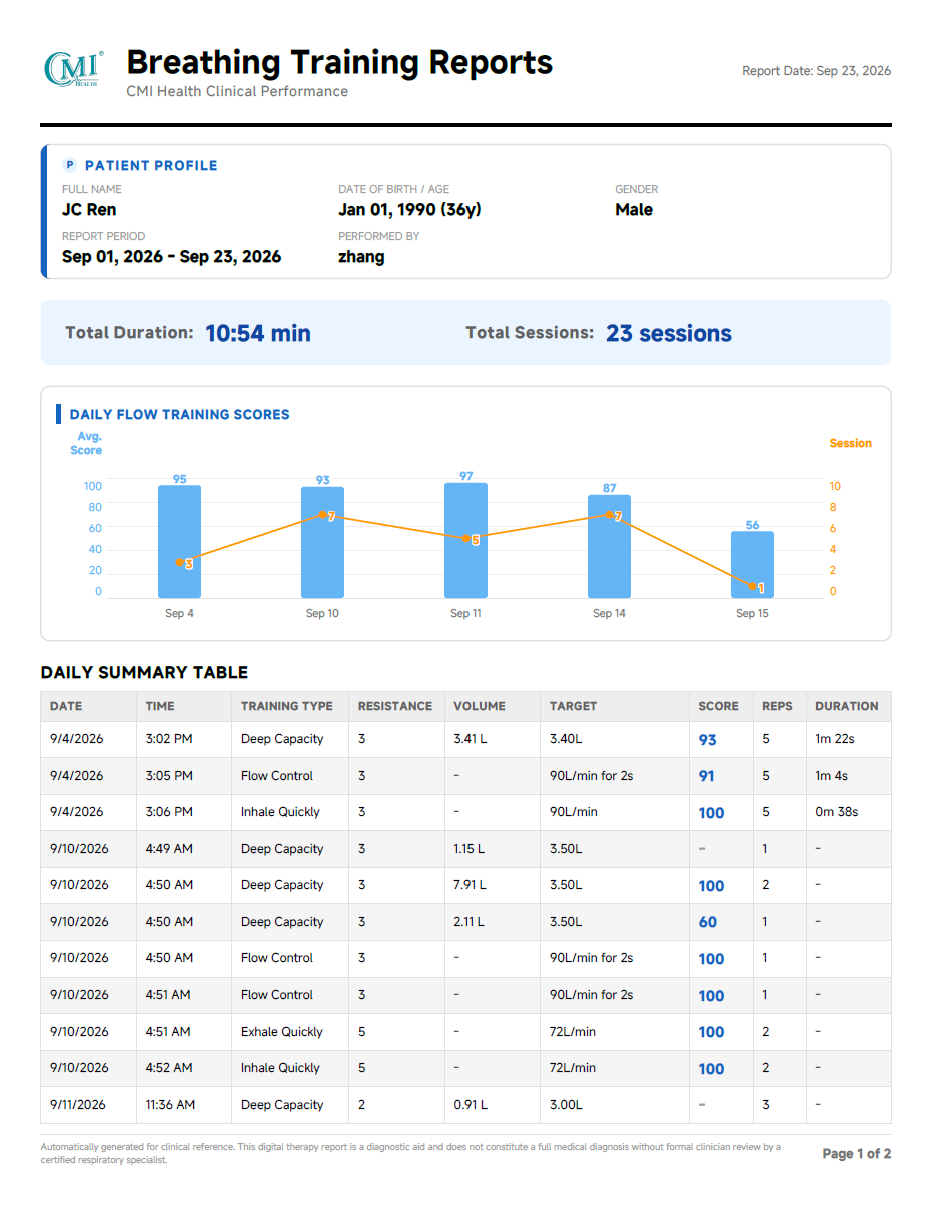This screenshot has height=1206, width=934.
Task: Click the CMI Health logo
Action: 73,69
